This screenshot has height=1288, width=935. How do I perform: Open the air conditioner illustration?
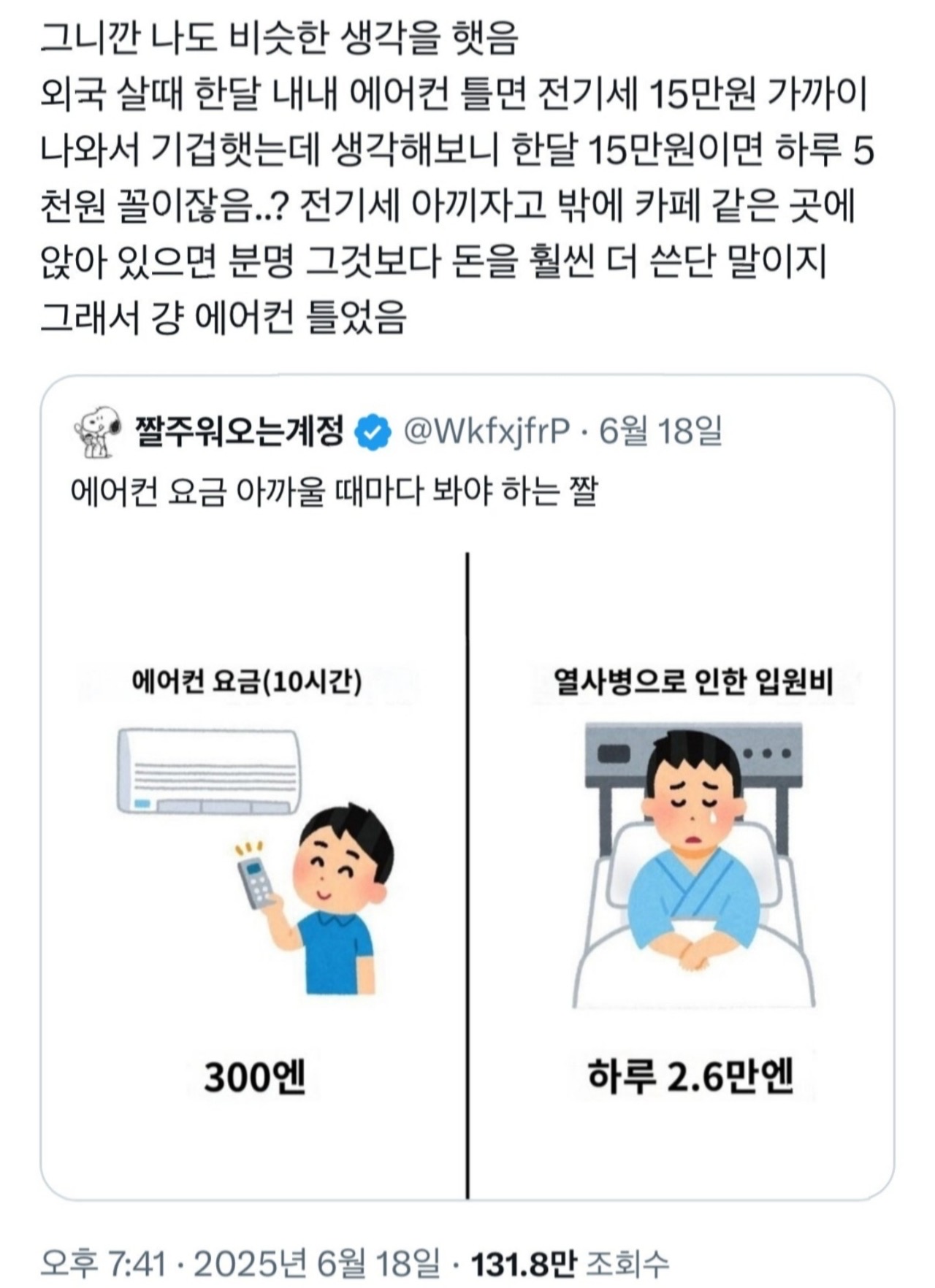[209, 770]
